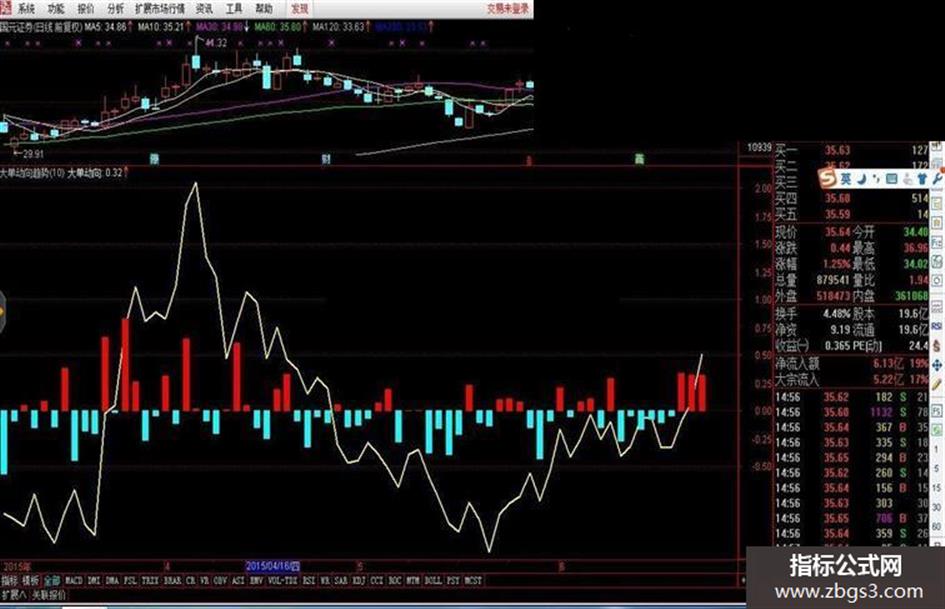Select the PSY indicator tab

click(453, 581)
